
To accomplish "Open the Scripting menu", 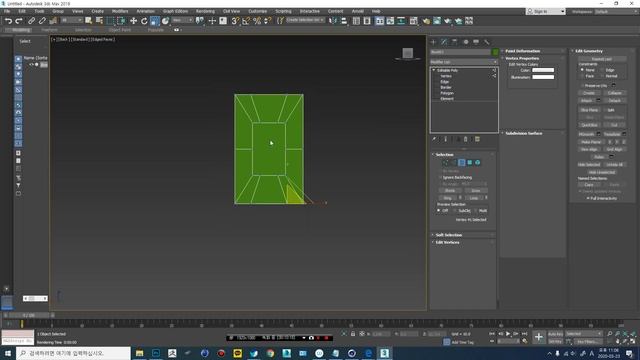I will 283,11.
